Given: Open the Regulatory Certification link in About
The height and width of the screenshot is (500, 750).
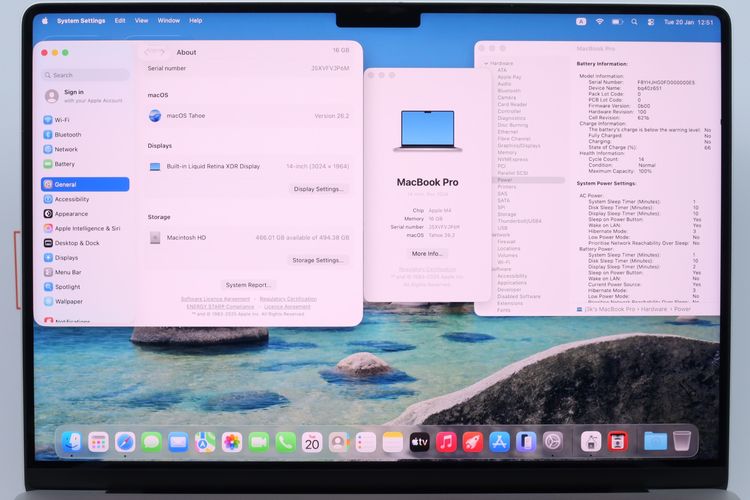Looking at the screenshot, I should pos(288,299).
